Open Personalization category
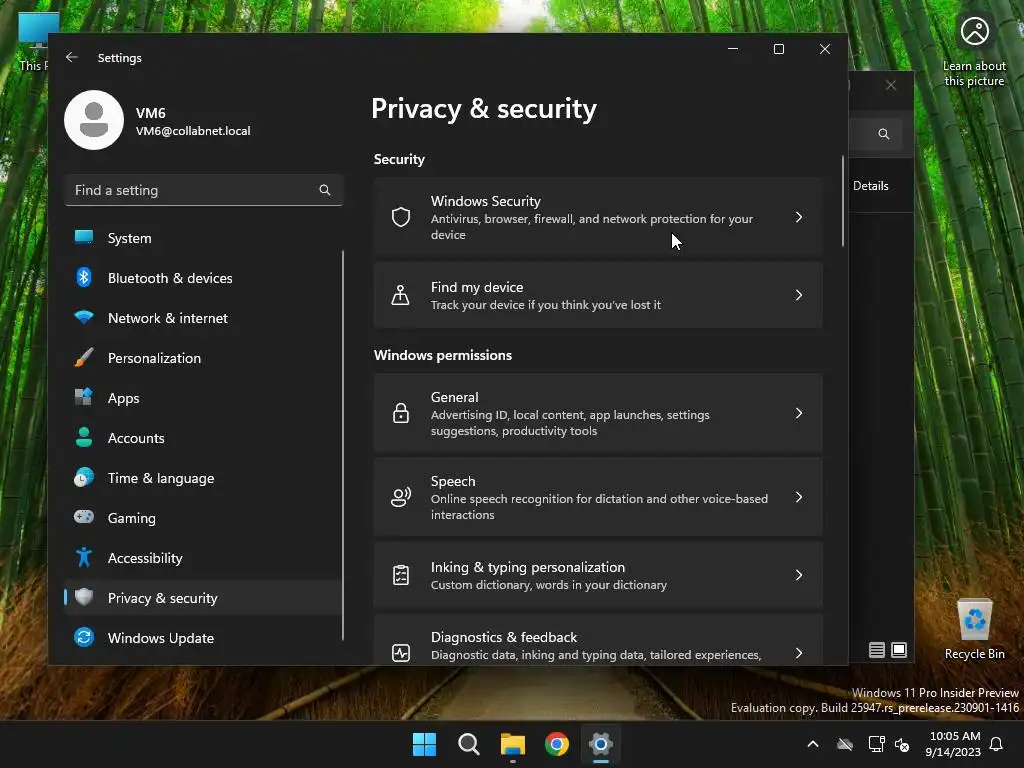 [x=202, y=358]
